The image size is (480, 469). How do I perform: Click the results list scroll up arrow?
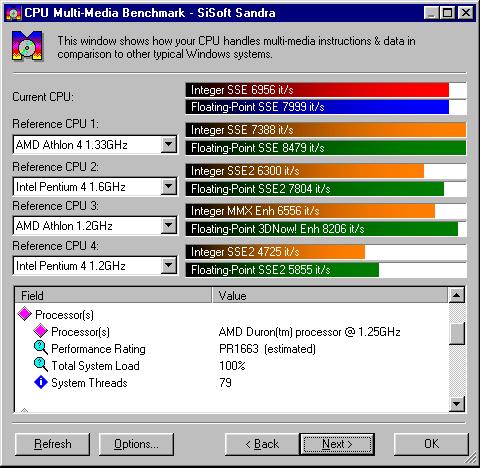456,295
